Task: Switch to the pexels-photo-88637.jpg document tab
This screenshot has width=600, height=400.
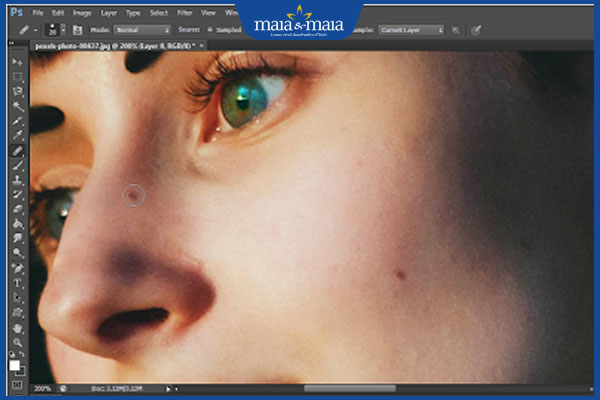Action: [x=115, y=46]
